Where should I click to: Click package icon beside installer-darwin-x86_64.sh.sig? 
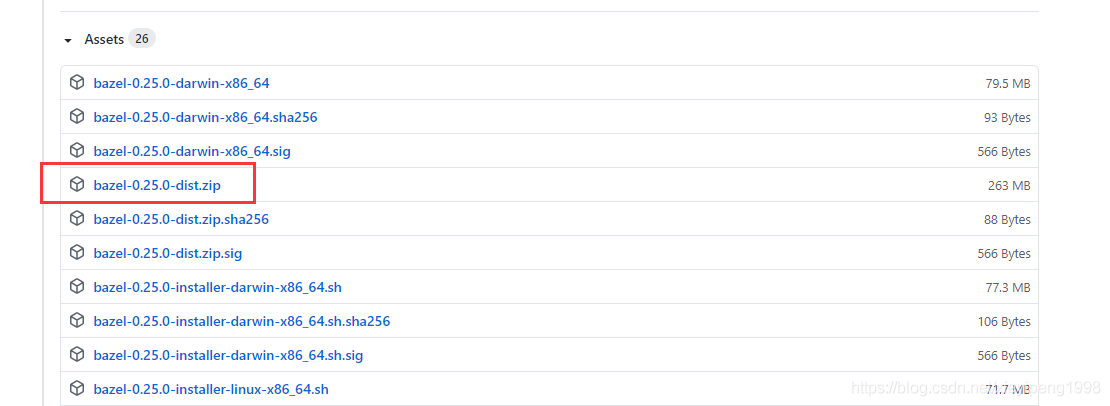pos(76,354)
